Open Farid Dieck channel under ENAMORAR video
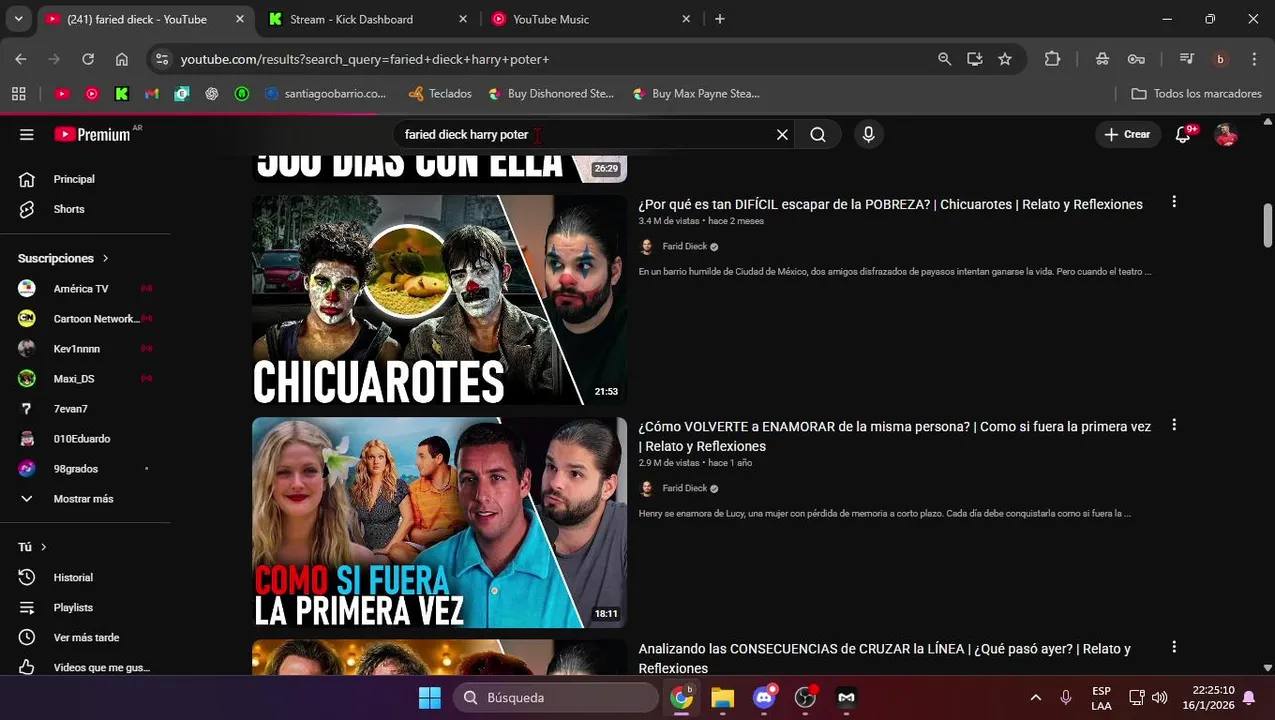Screen dimensions: 1275x720 pos(684,488)
